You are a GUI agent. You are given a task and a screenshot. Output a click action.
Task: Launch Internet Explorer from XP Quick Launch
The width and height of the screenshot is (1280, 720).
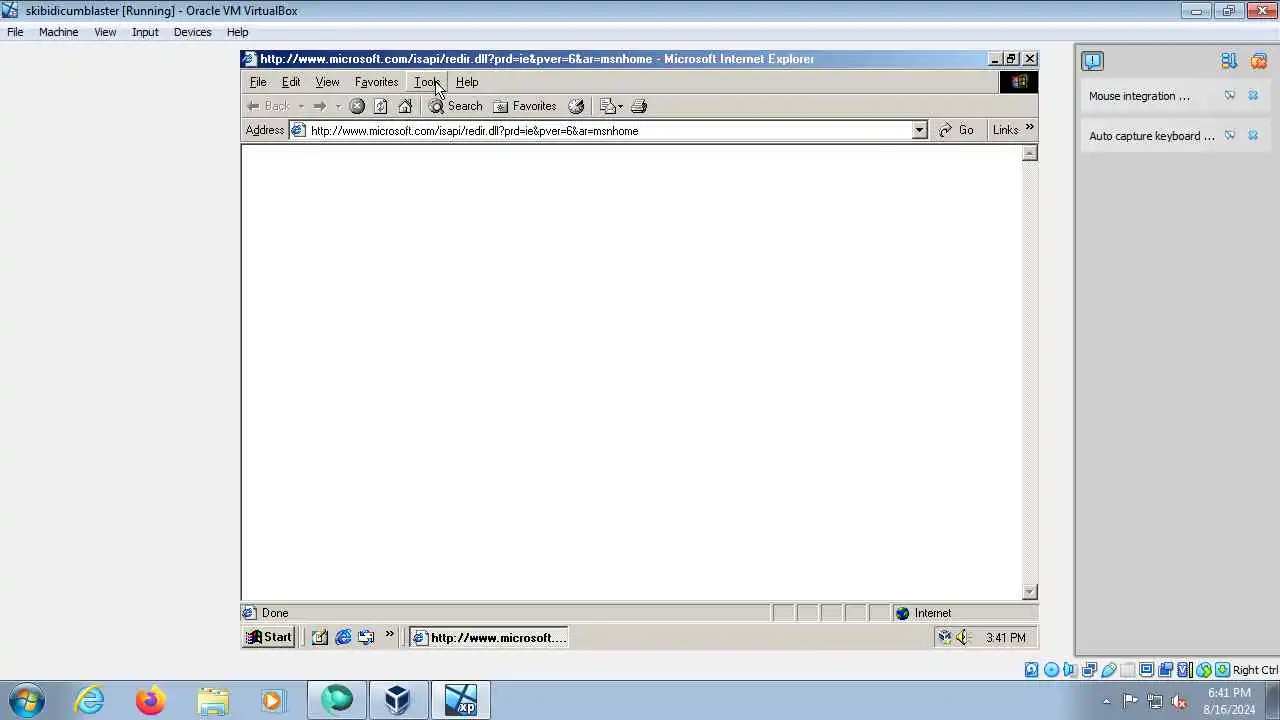(x=343, y=637)
